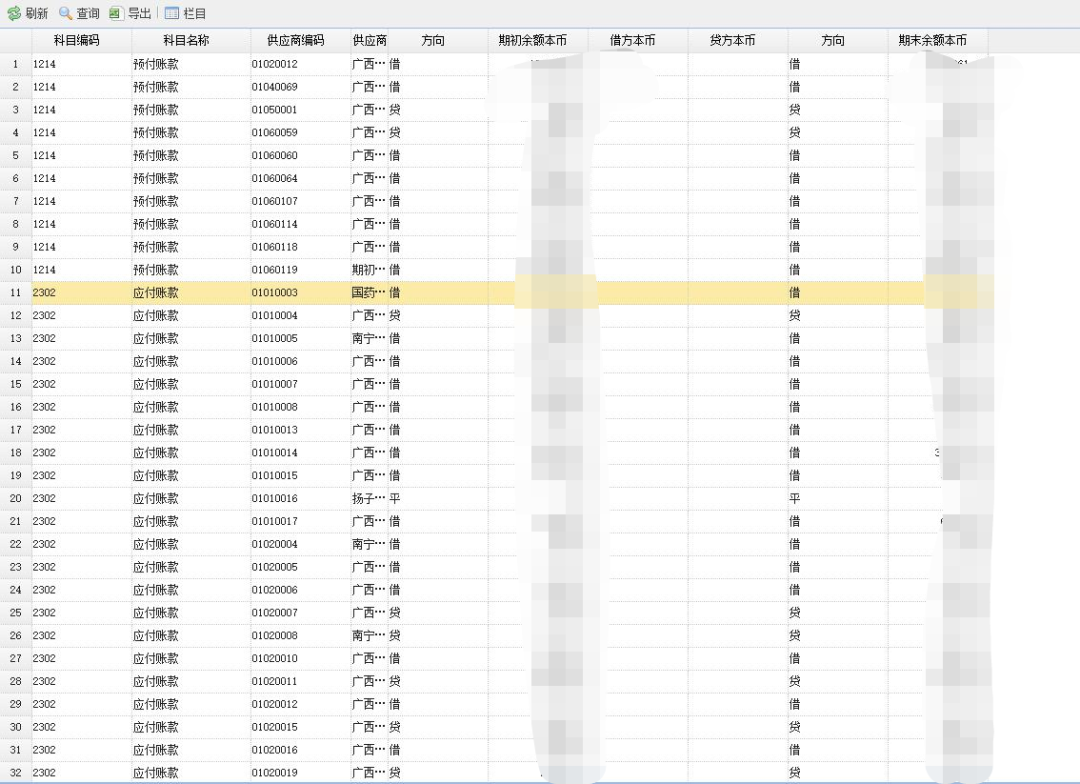Viewport: 1080px width, 784px height.
Task: Open the 查询 search tool
Action: pos(79,13)
